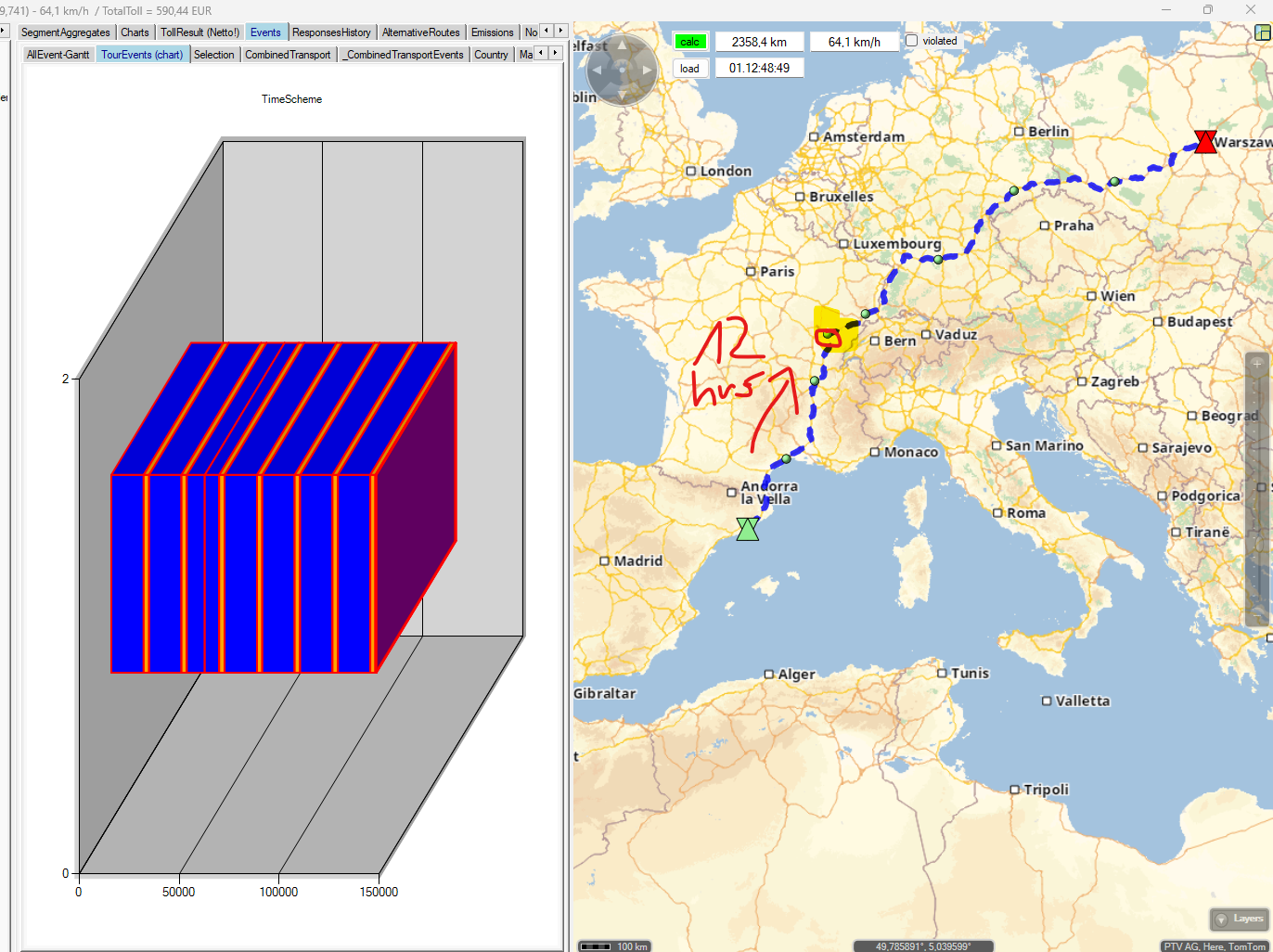Zoom in using the map plus button
The height and width of the screenshot is (952, 1273).
tap(1257, 364)
